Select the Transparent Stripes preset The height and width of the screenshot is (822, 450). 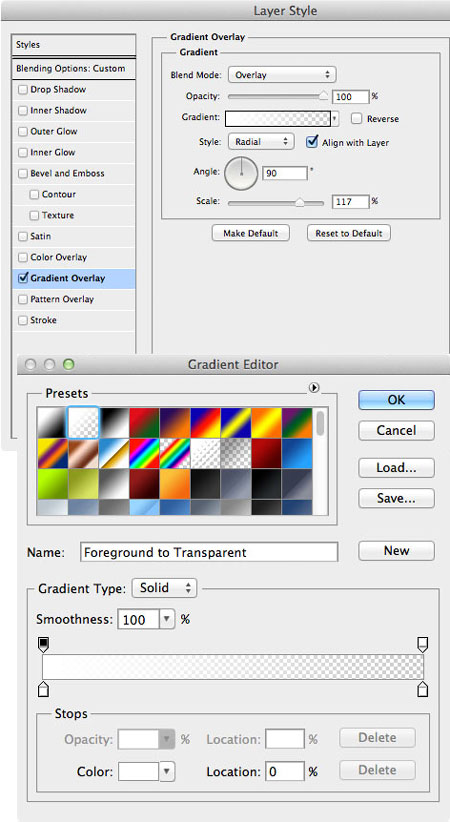[206, 453]
